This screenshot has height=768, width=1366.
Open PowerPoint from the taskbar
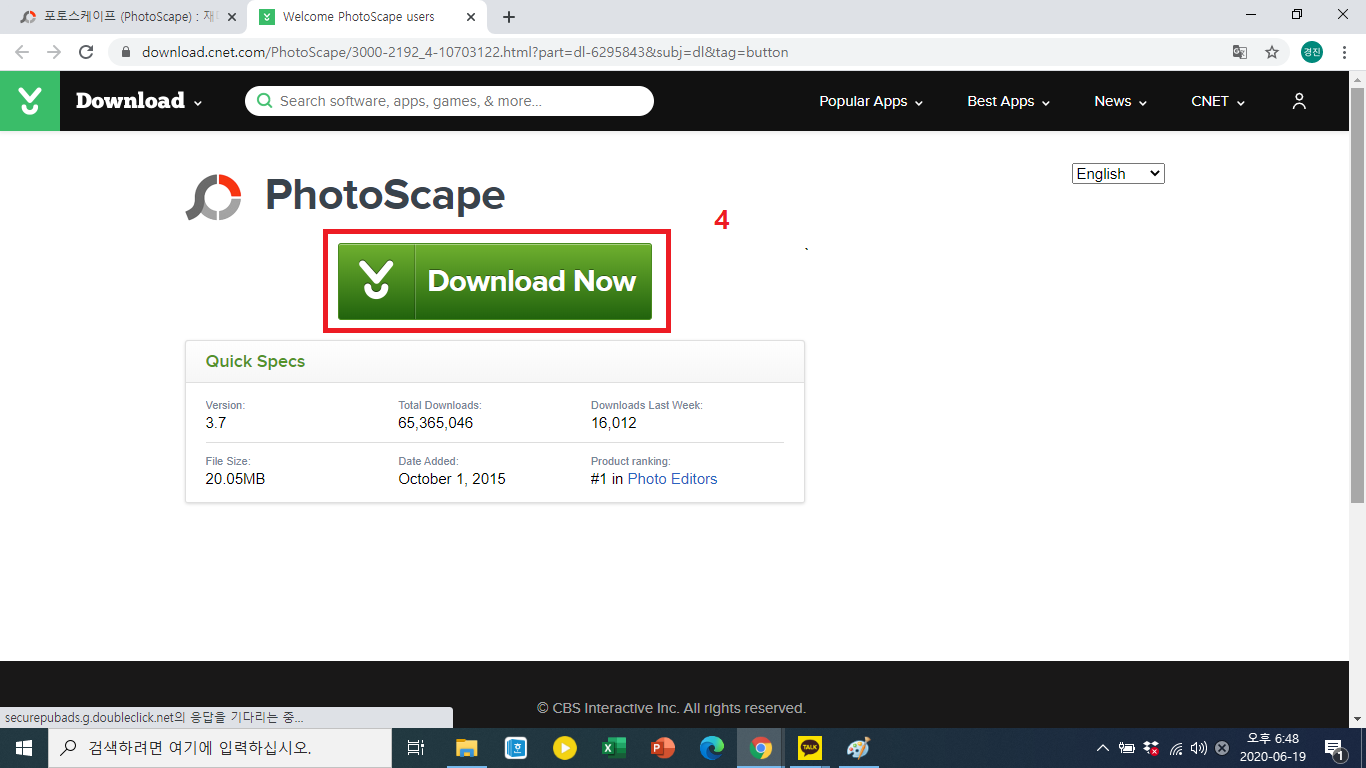tap(662, 748)
